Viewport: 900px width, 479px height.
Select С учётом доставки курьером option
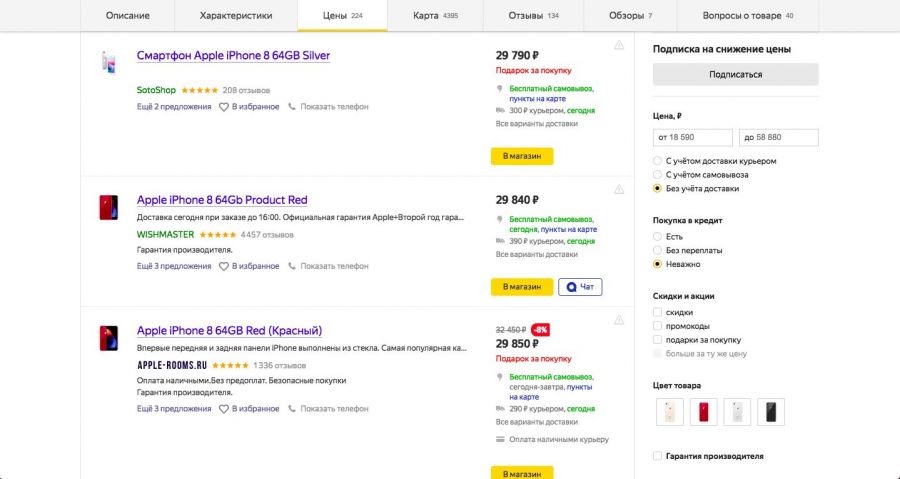[x=657, y=161]
